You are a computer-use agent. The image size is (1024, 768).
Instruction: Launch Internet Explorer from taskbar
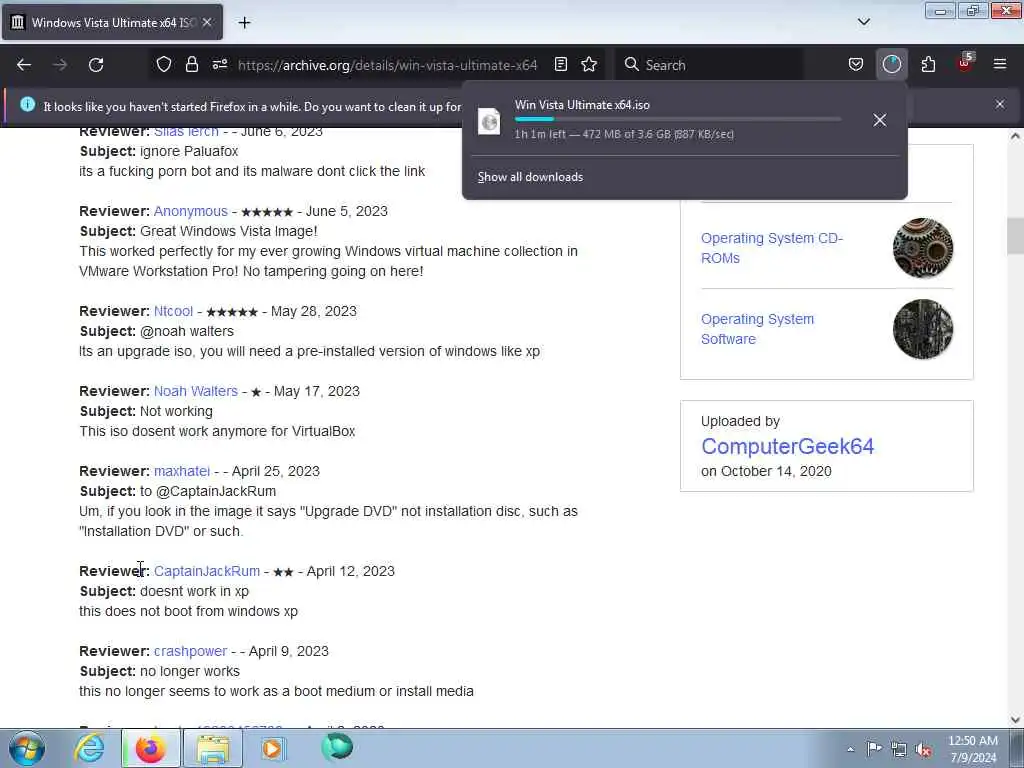coord(89,748)
